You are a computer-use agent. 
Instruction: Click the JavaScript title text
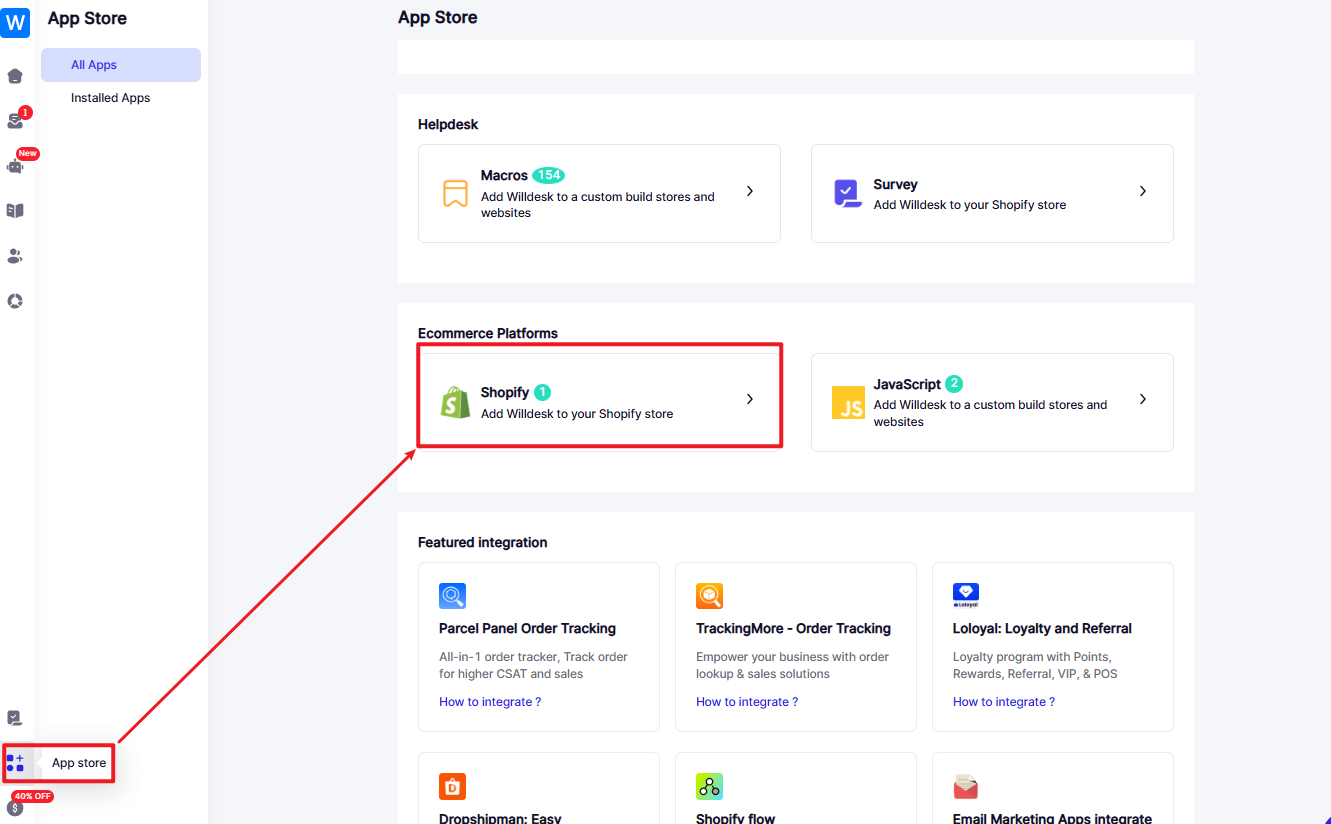[907, 384]
